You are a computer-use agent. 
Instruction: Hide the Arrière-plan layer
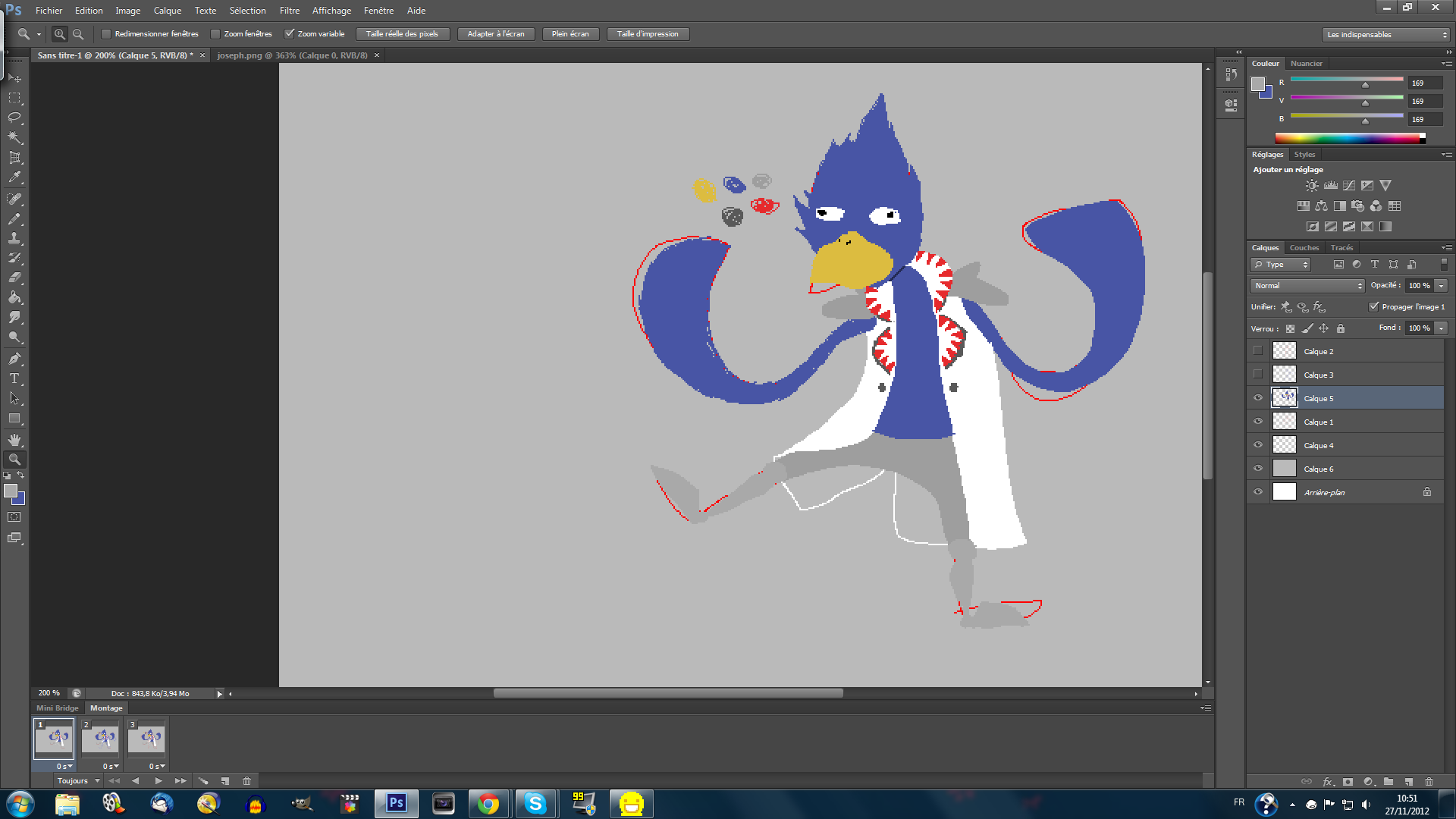point(1258,492)
